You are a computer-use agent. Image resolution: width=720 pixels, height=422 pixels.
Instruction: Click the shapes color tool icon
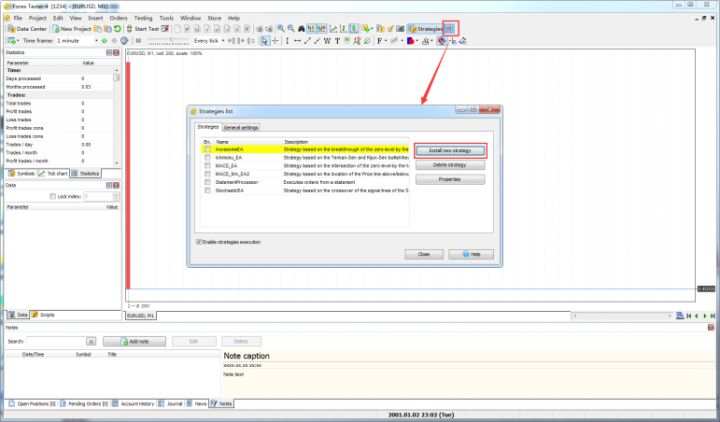click(x=411, y=41)
